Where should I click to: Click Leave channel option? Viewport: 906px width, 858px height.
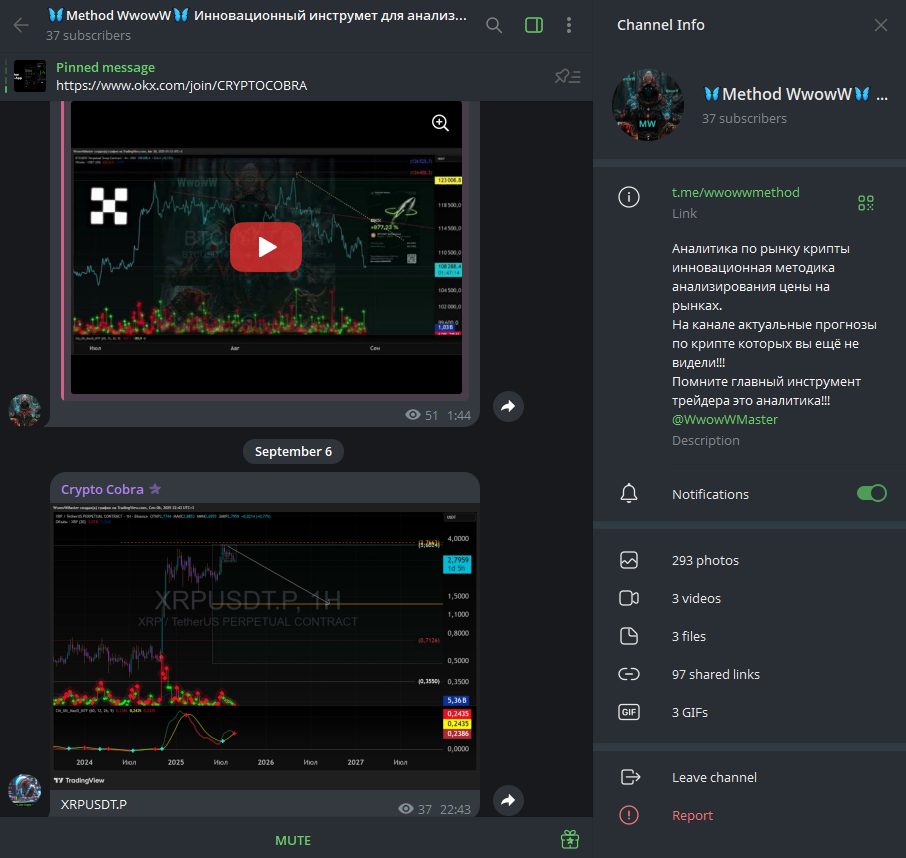tap(714, 777)
